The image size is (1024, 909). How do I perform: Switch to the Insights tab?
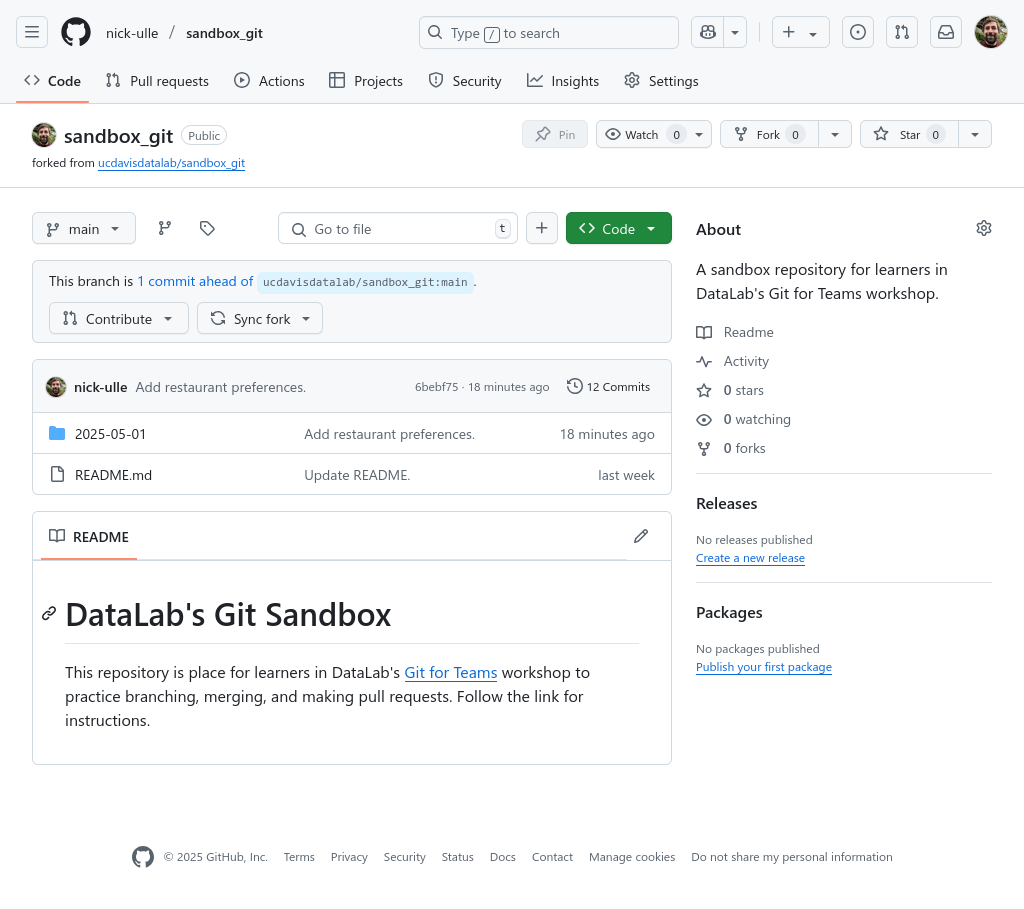coord(562,81)
